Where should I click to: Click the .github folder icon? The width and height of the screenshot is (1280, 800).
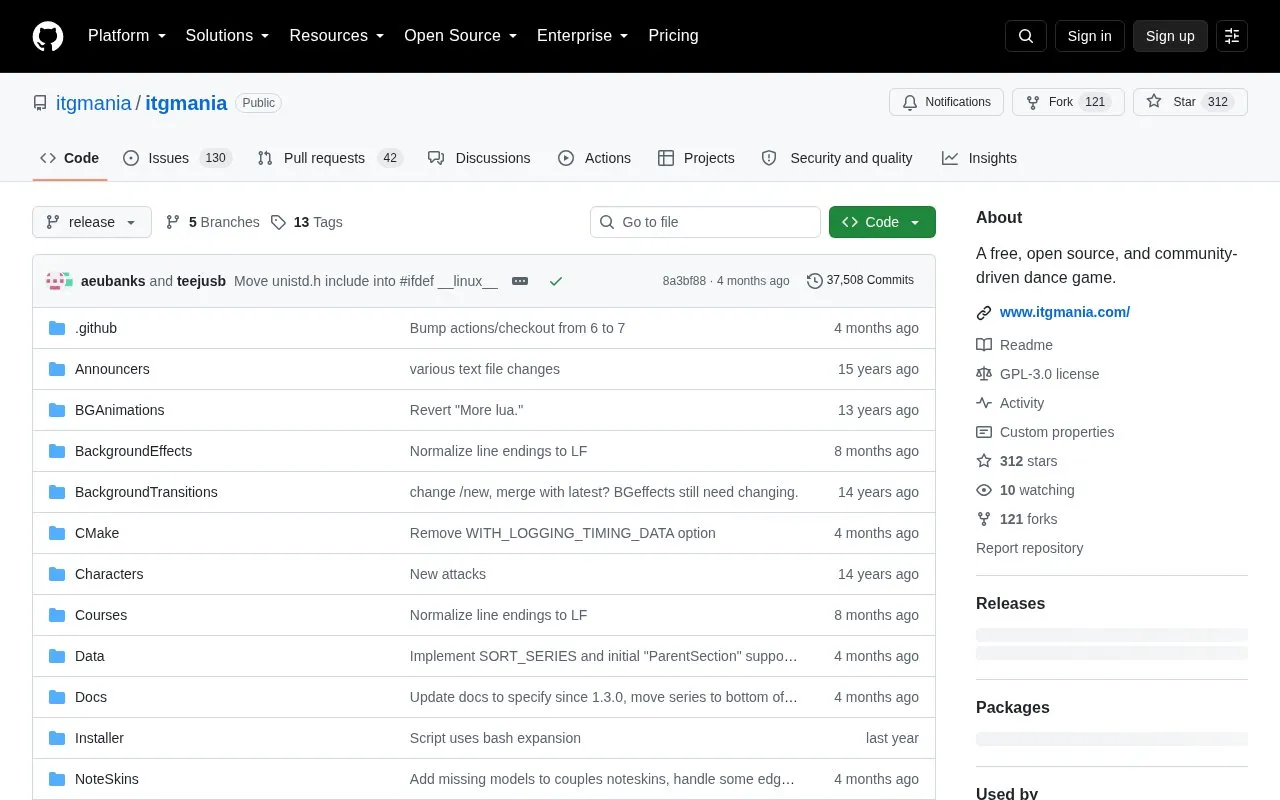[57, 328]
